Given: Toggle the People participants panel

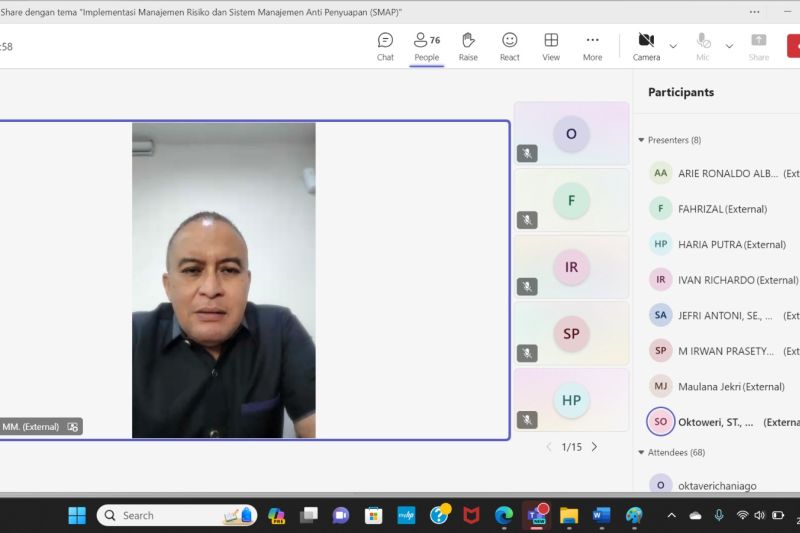Looking at the screenshot, I should click(427, 47).
